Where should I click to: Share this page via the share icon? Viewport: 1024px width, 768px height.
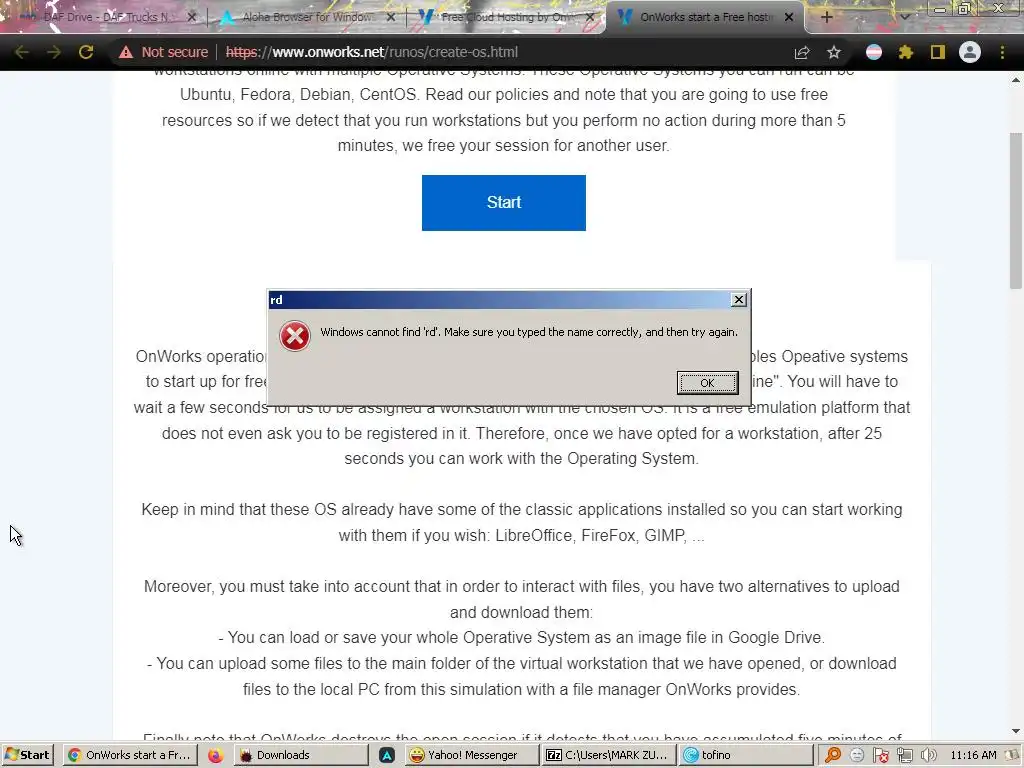click(x=802, y=52)
